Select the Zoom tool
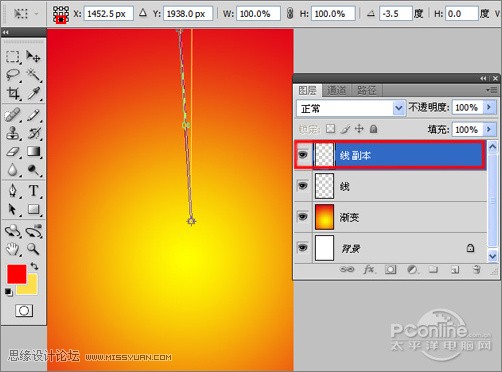502x372 pixels. [x=33, y=249]
